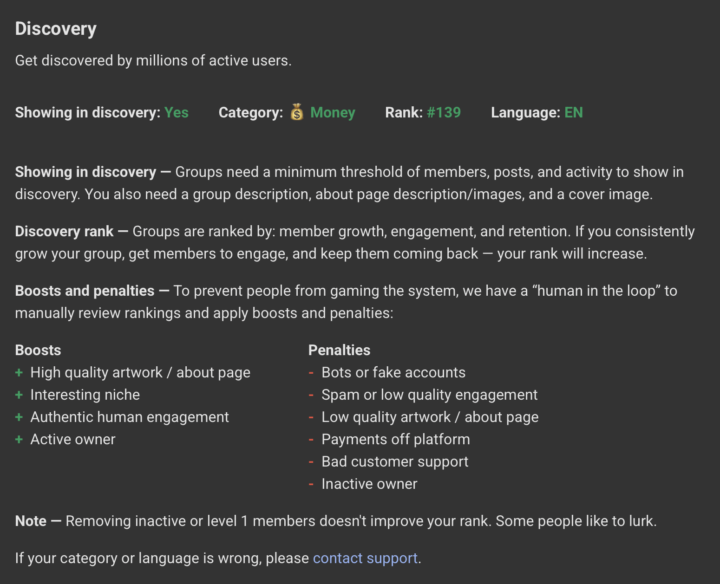Click the Yes discovery status

(176, 112)
